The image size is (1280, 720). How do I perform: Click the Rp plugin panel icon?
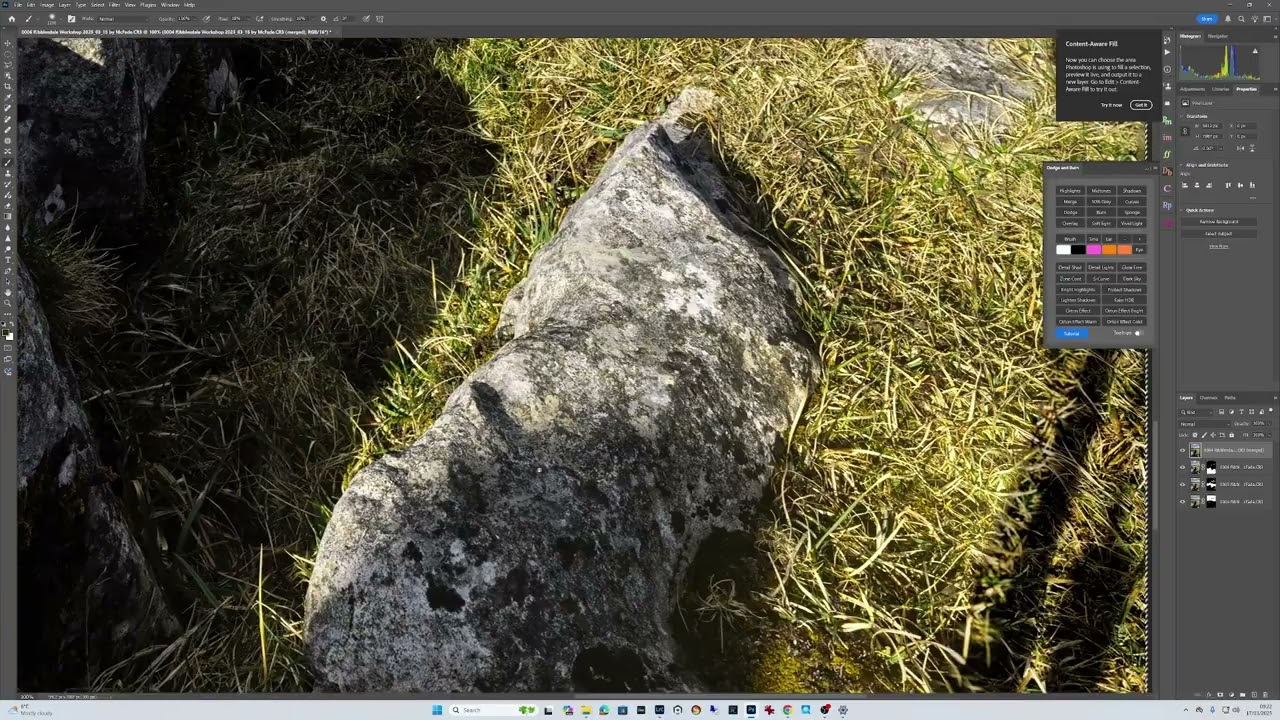pyautogui.click(x=1167, y=205)
